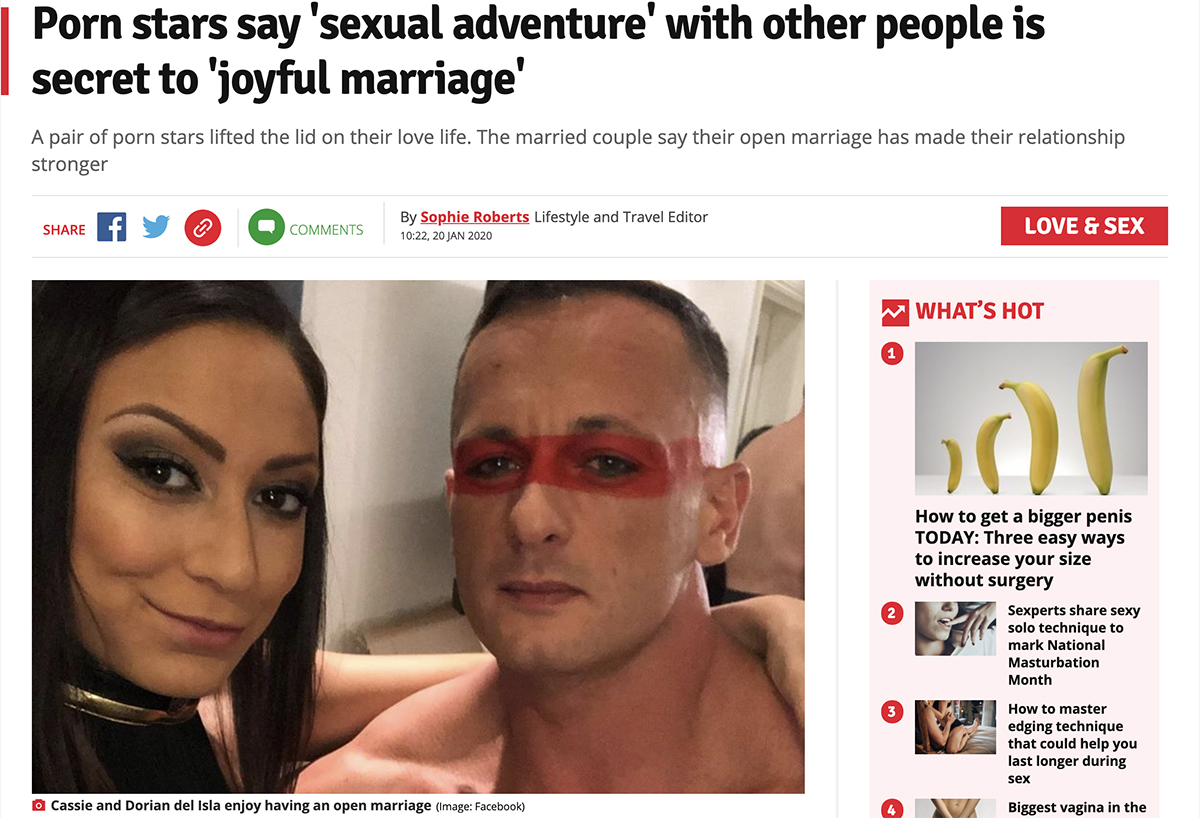Open the COMMENTS link
The height and width of the screenshot is (818, 1200).
coord(326,229)
